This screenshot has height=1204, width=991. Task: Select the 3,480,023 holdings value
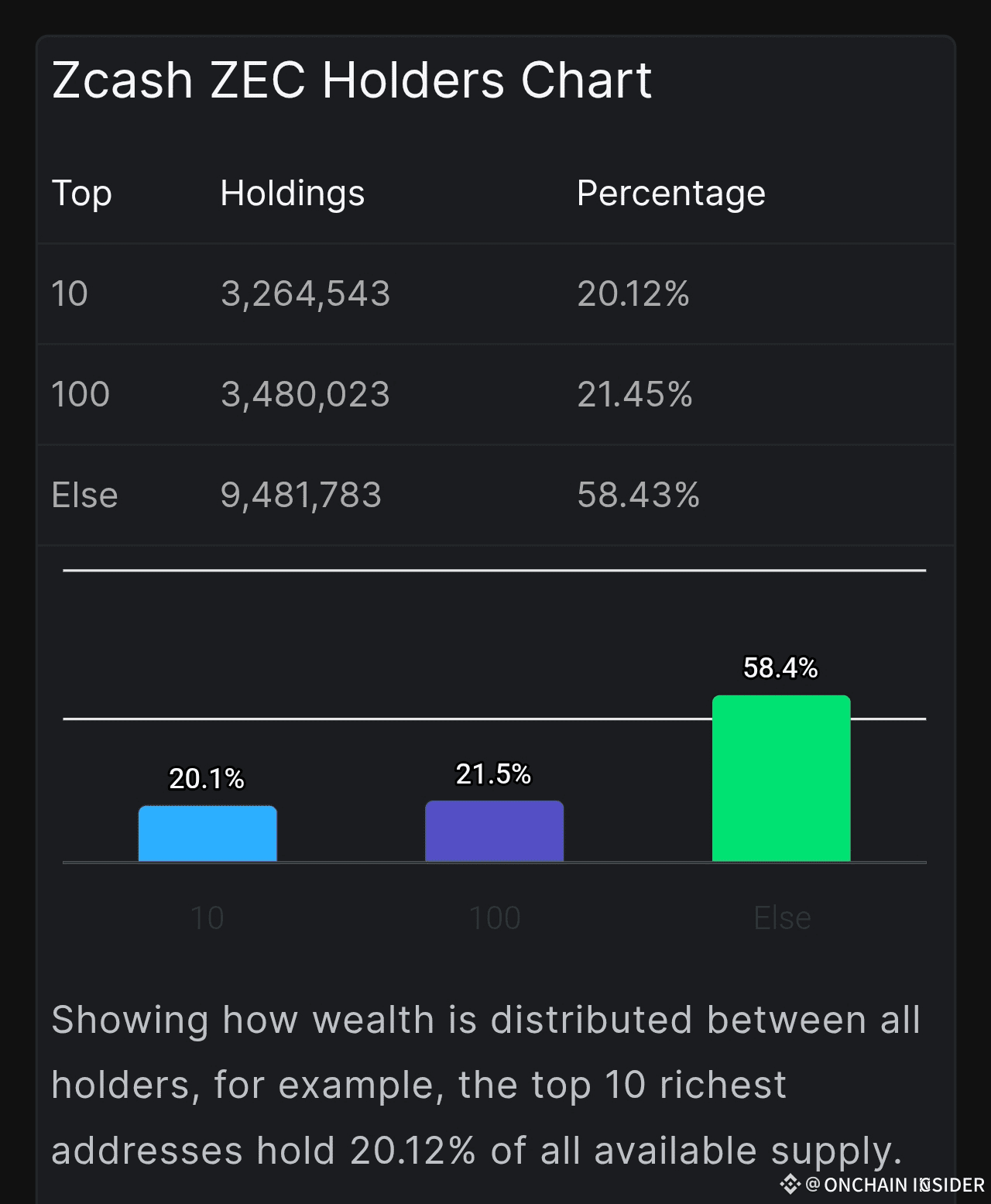click(305, 395)
